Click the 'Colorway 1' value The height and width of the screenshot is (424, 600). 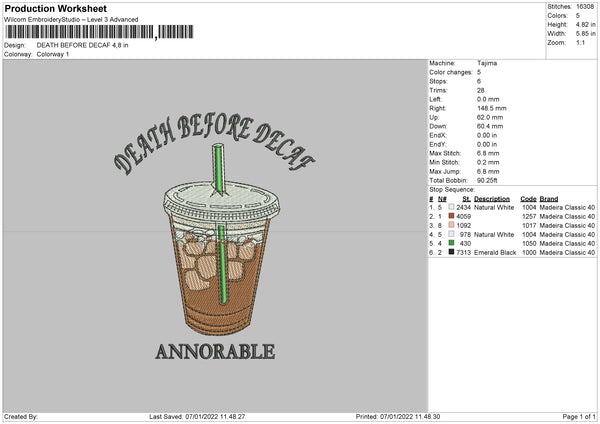(53, 54)
